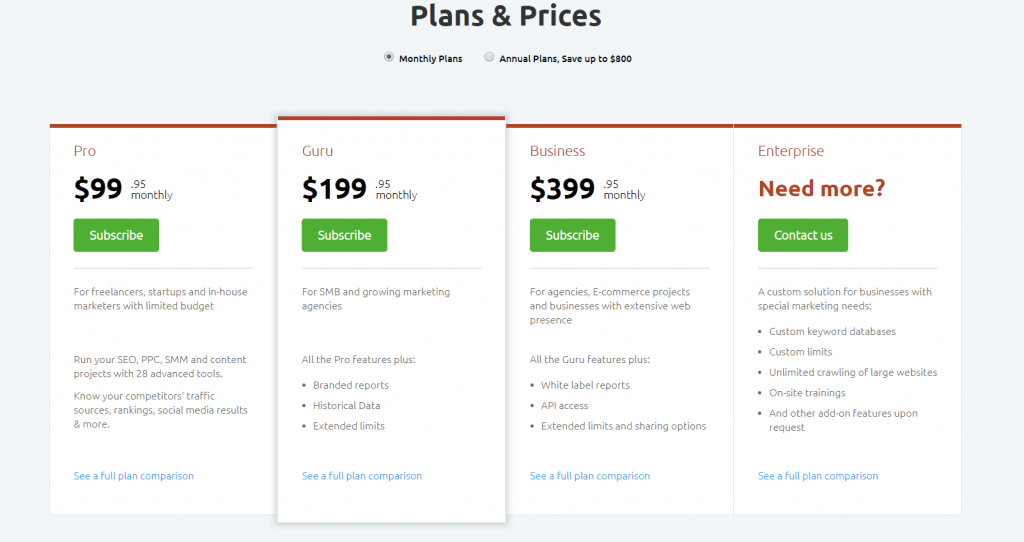Select the Monthly Plans radio button
Viewport: 1024px width, 542px height.
389,57
